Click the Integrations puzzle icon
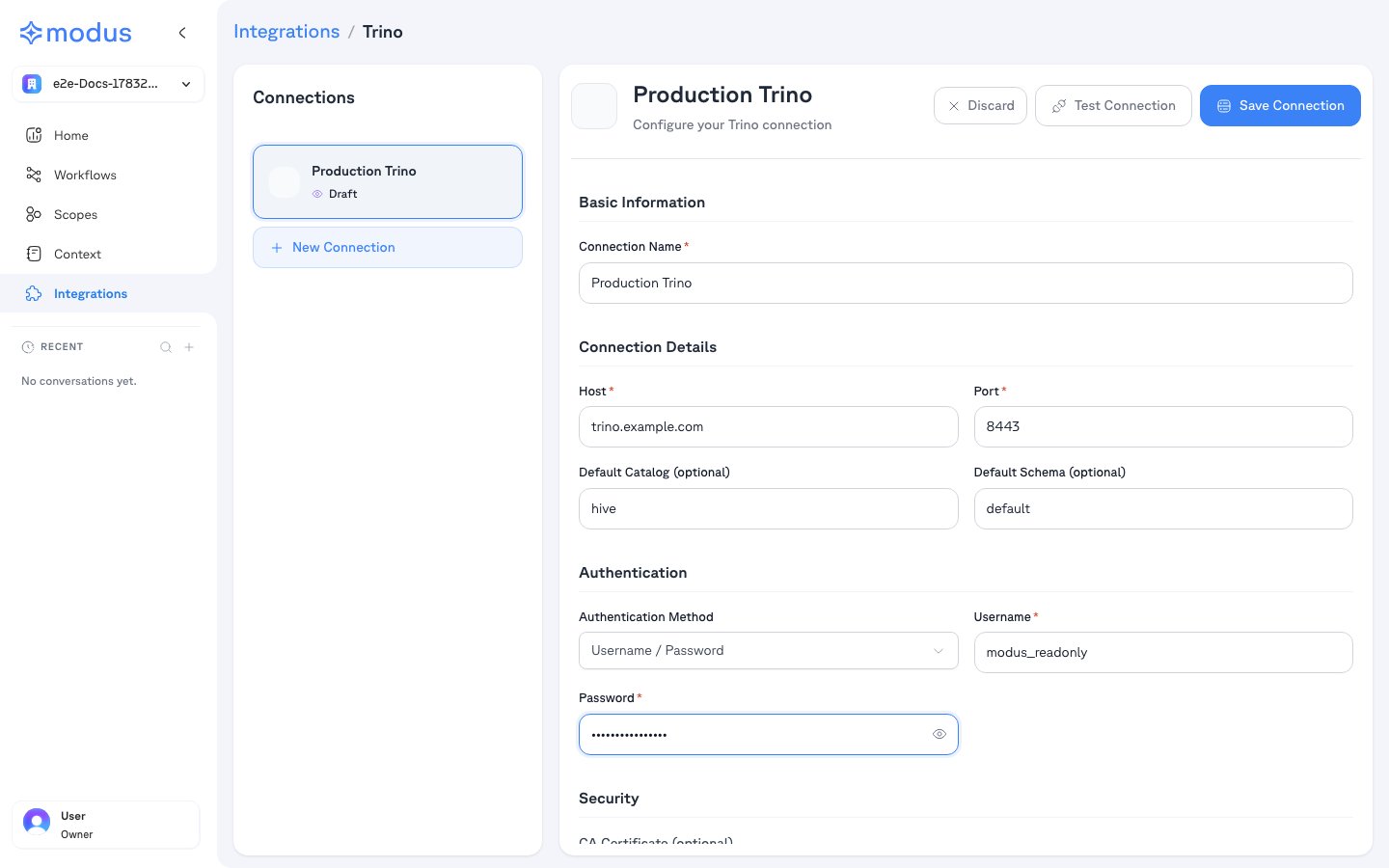This screenshot has width=1389, height=868. [34, 293]
